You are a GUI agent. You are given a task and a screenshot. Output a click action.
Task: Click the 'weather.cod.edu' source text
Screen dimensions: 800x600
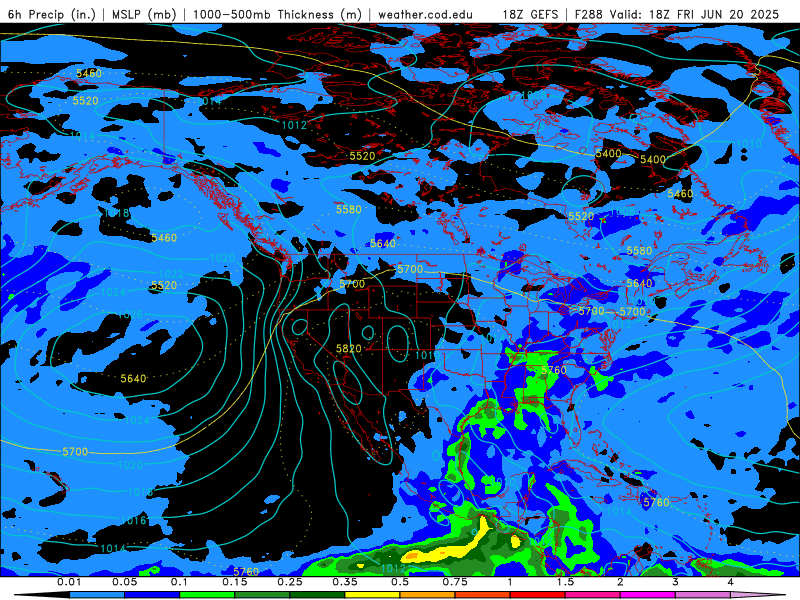426,14
